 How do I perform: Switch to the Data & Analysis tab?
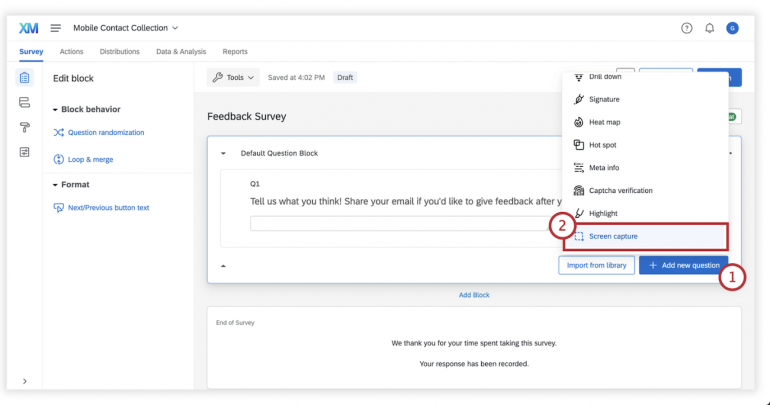coord(181,51)
